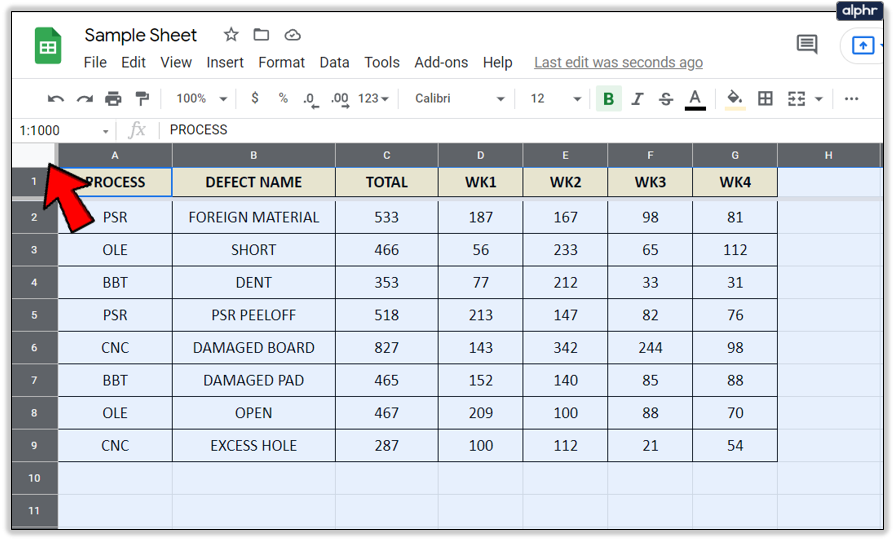Open the Format menu
The width and height of the screenshot is (895, 541).
coord(281,62)
